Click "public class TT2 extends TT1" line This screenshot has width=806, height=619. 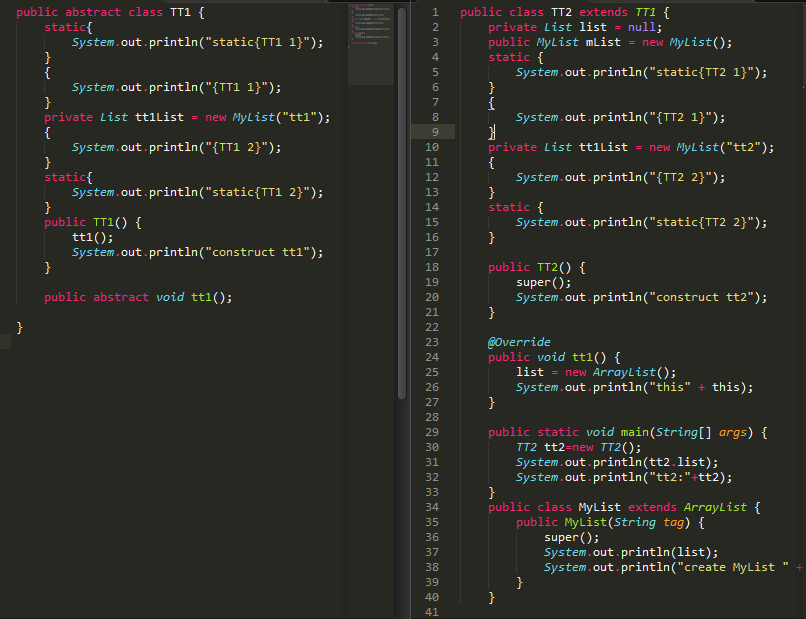coord(565,12)
